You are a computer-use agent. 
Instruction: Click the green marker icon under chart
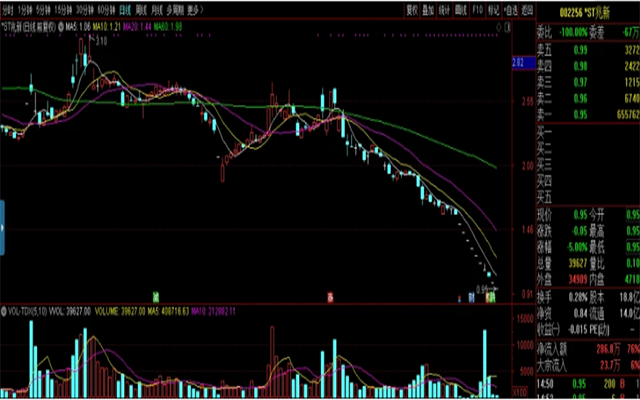[157, 297]
